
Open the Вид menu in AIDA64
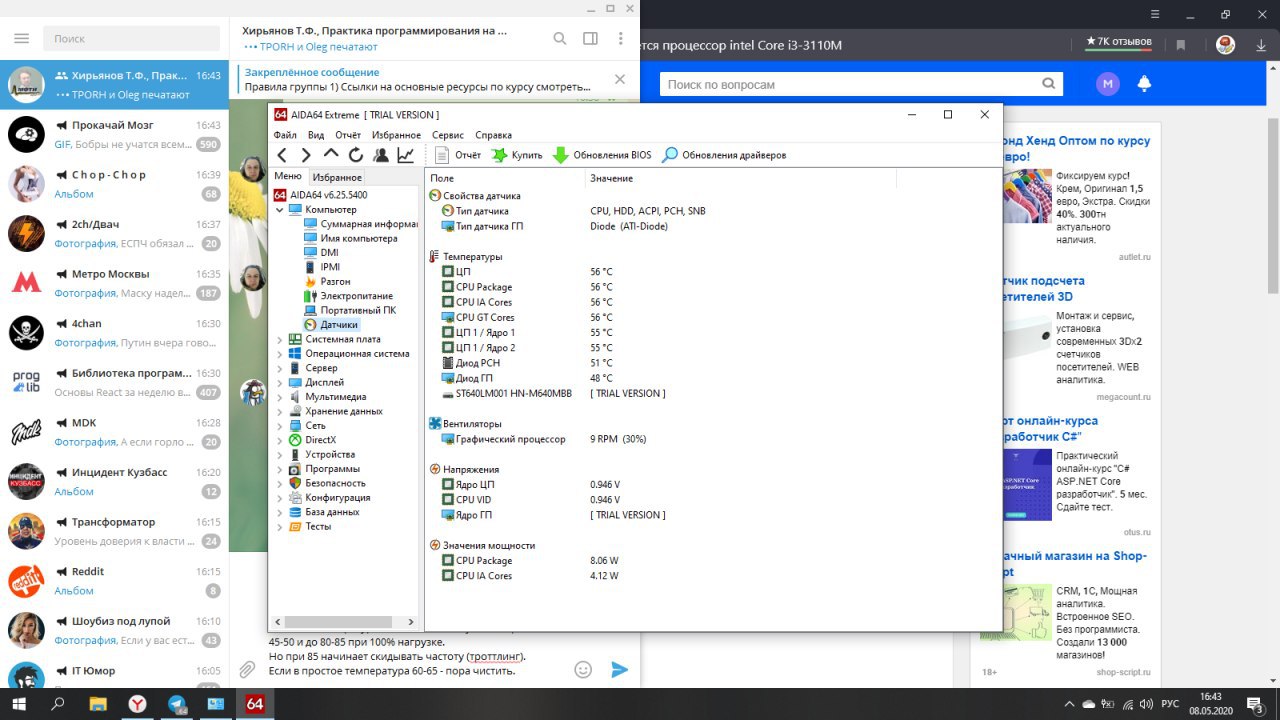[x=316, y=135]
